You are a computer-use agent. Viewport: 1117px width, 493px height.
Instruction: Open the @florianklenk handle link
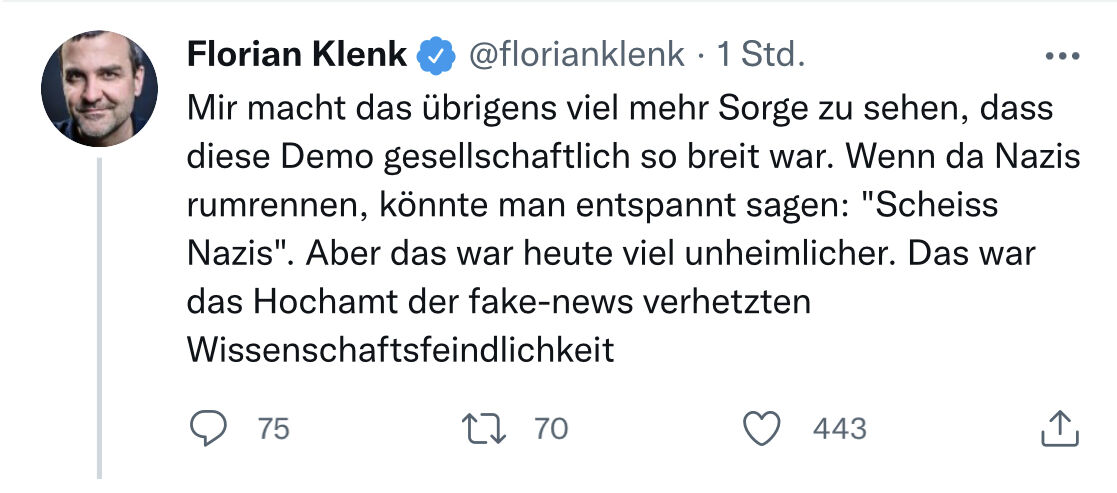(x=577, y=56)
